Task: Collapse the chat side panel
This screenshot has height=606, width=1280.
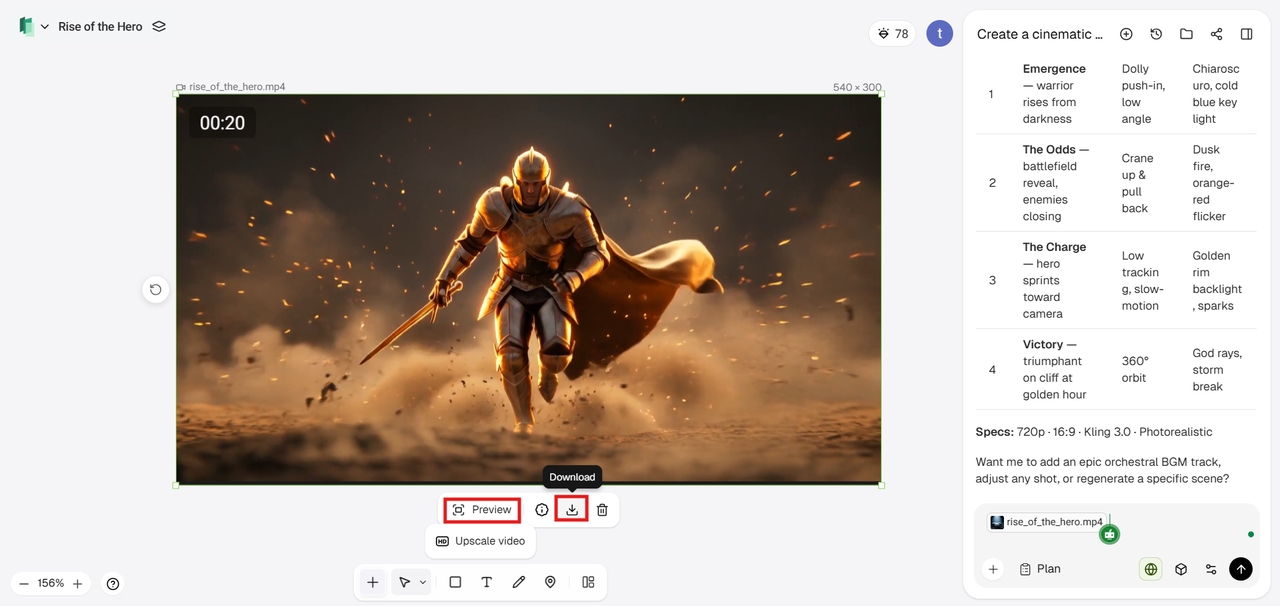Action: click(1246, 34)
